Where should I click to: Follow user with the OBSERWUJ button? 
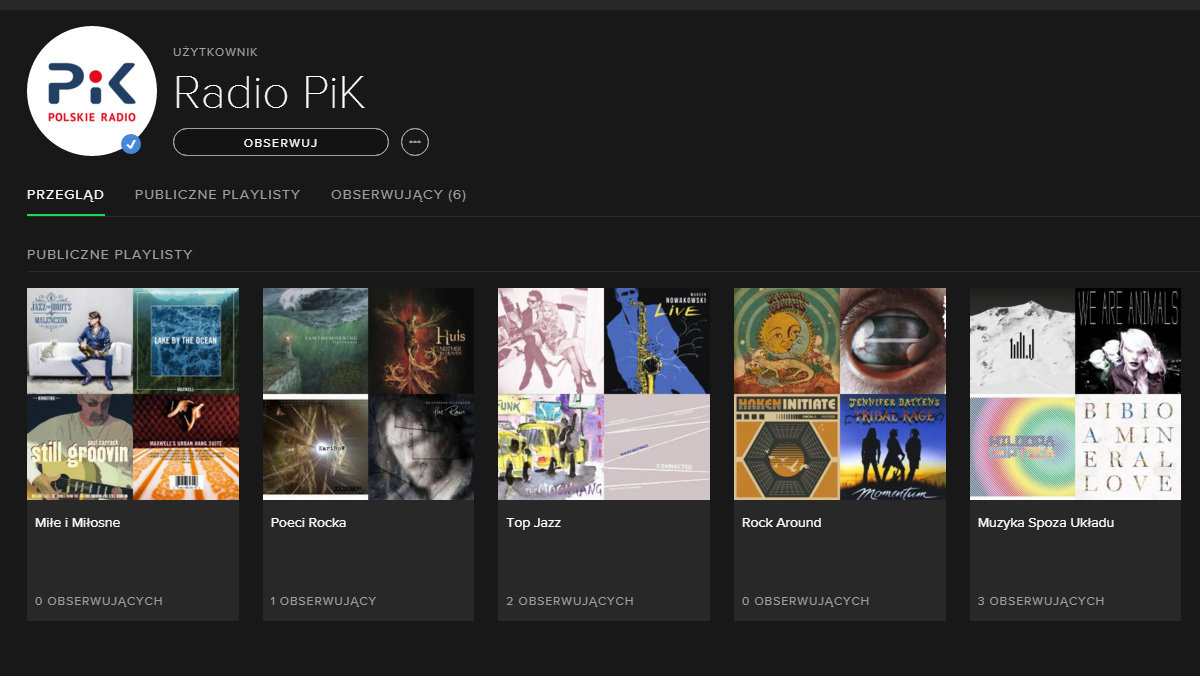pos(281,142)
